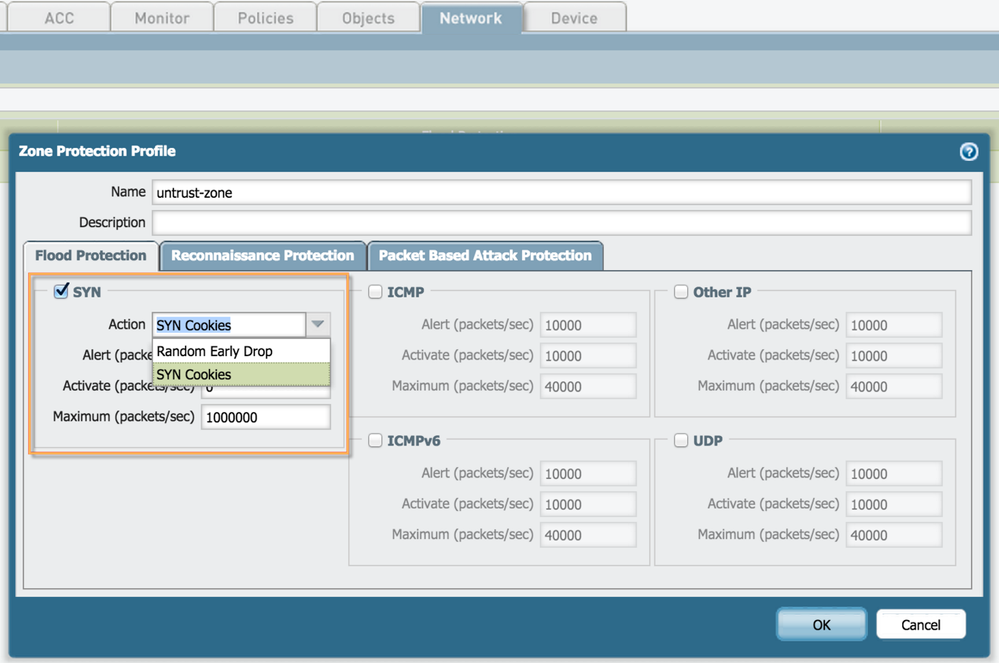This screenshot has width=999, height=663.
Task: Click the ICMPv6 Activate packets/sec field
Action: [588, 504]
